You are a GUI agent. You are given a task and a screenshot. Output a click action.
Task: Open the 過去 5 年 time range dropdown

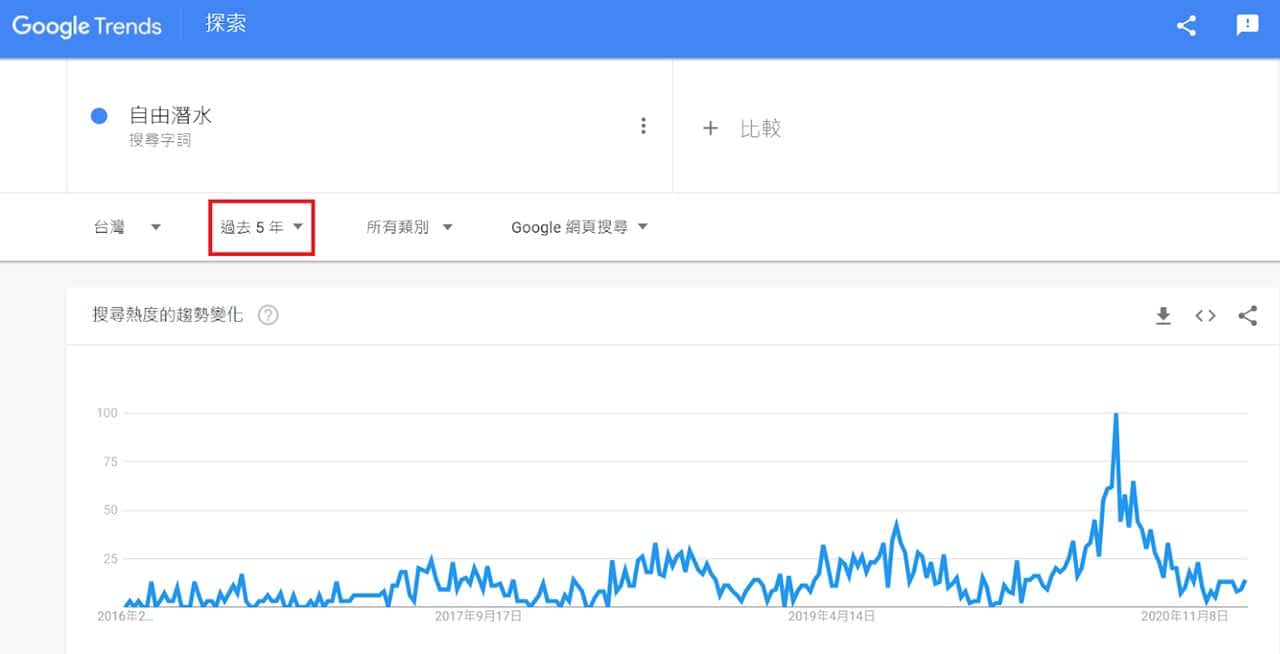262,227
